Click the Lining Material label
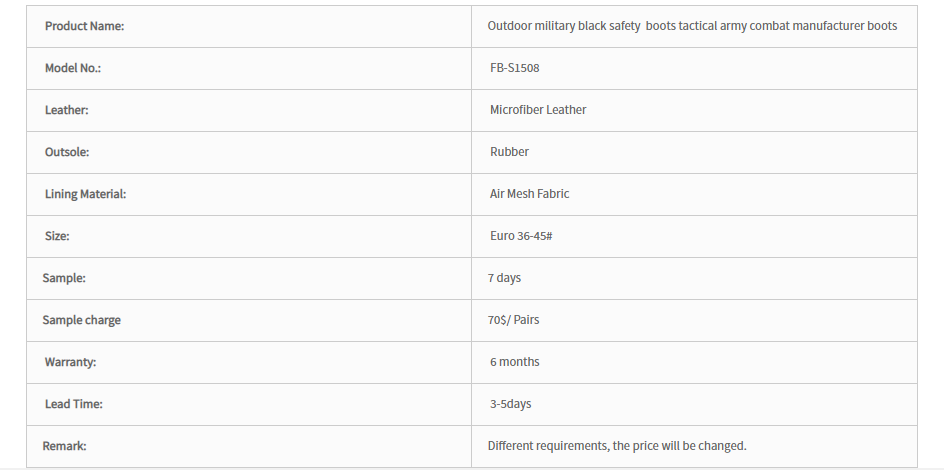 pyautogui.click(x=85, y=194)
